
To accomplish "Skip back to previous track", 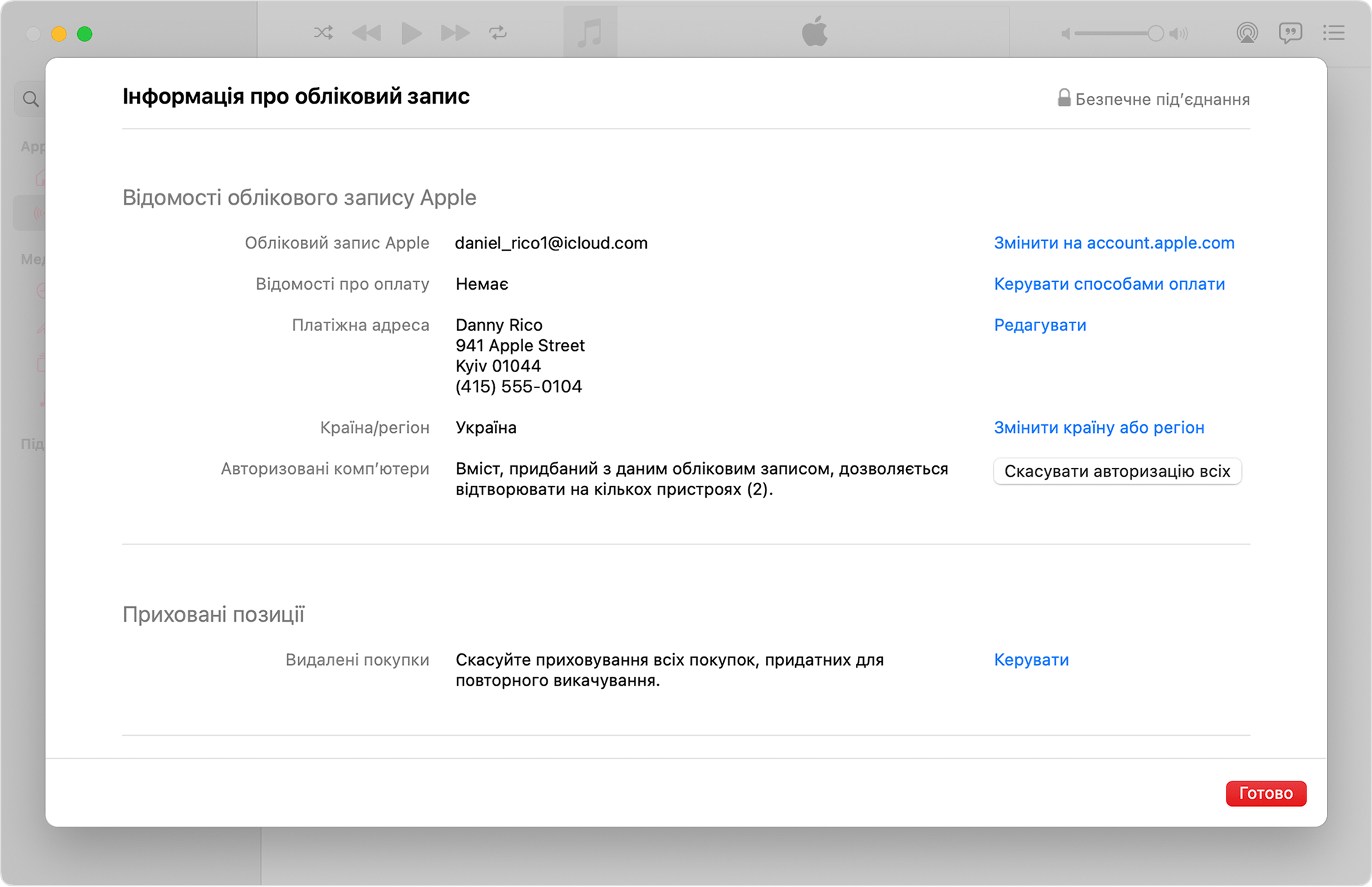I will click(367, 33).
